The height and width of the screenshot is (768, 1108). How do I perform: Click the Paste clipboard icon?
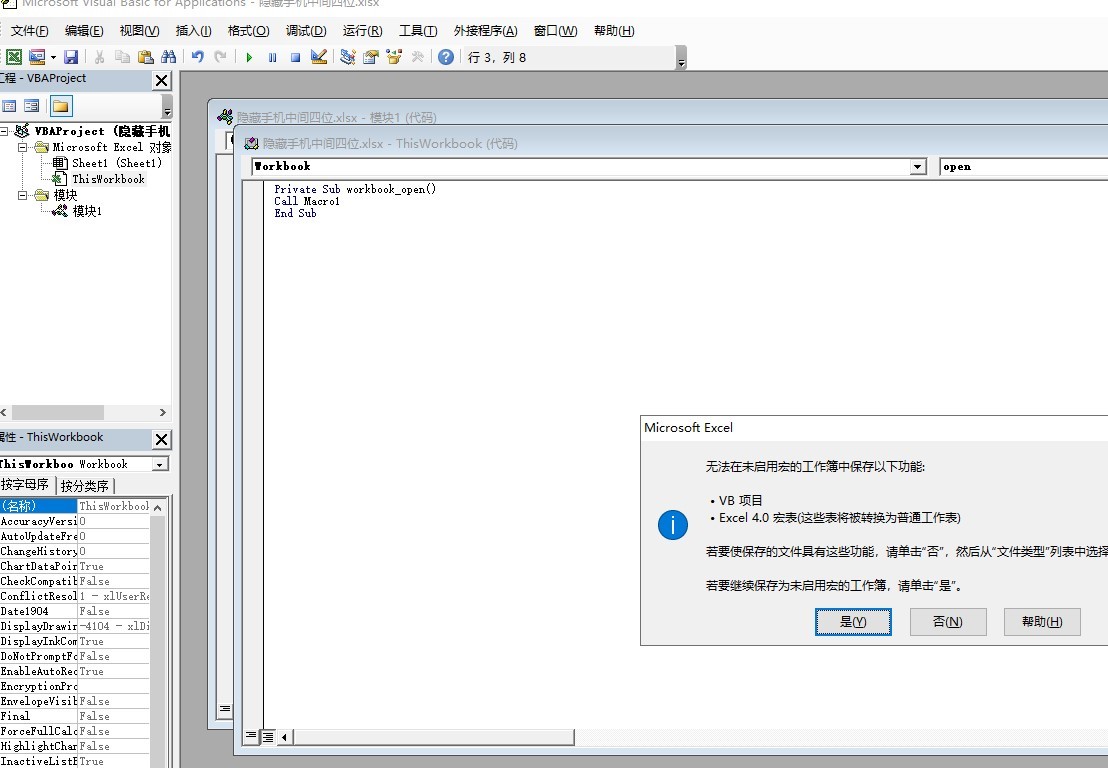[x=146, y=57]
